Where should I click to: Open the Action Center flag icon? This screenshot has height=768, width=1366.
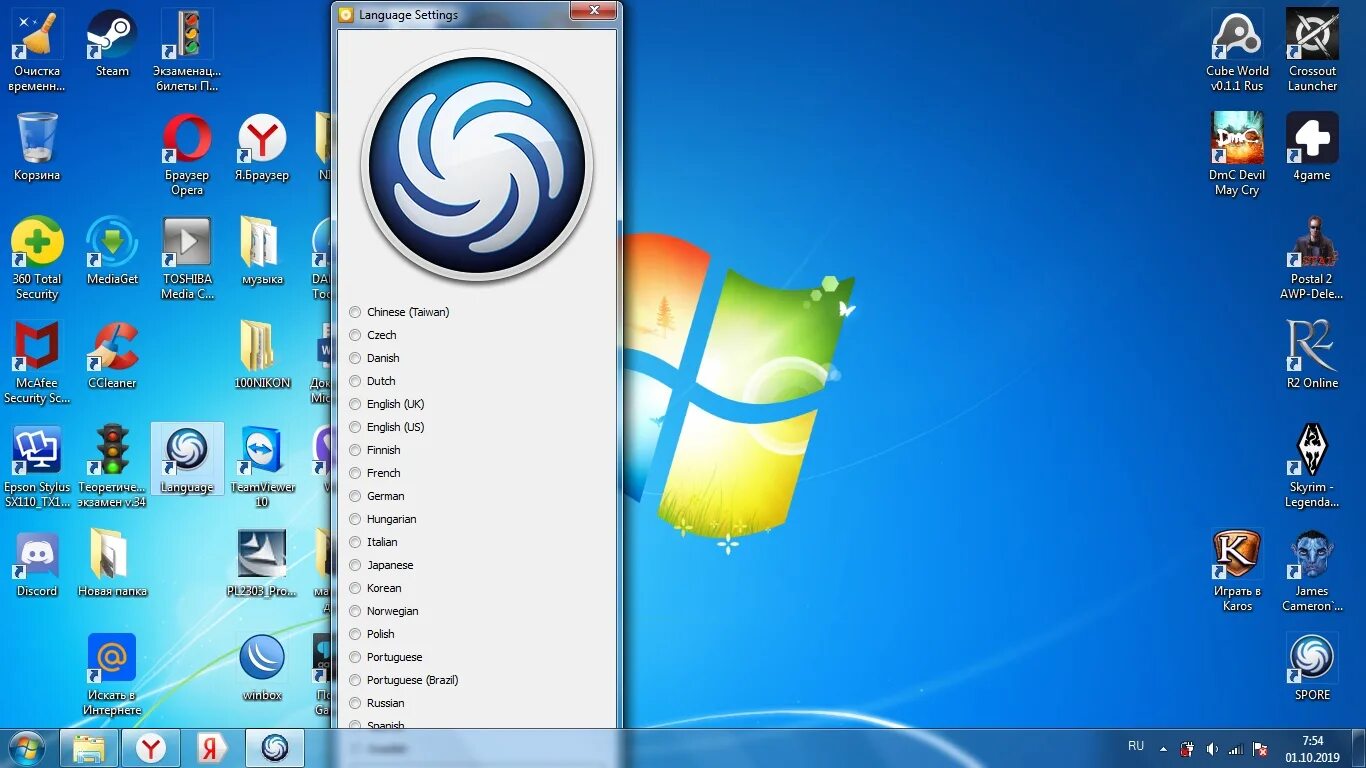click(1261, 748)
